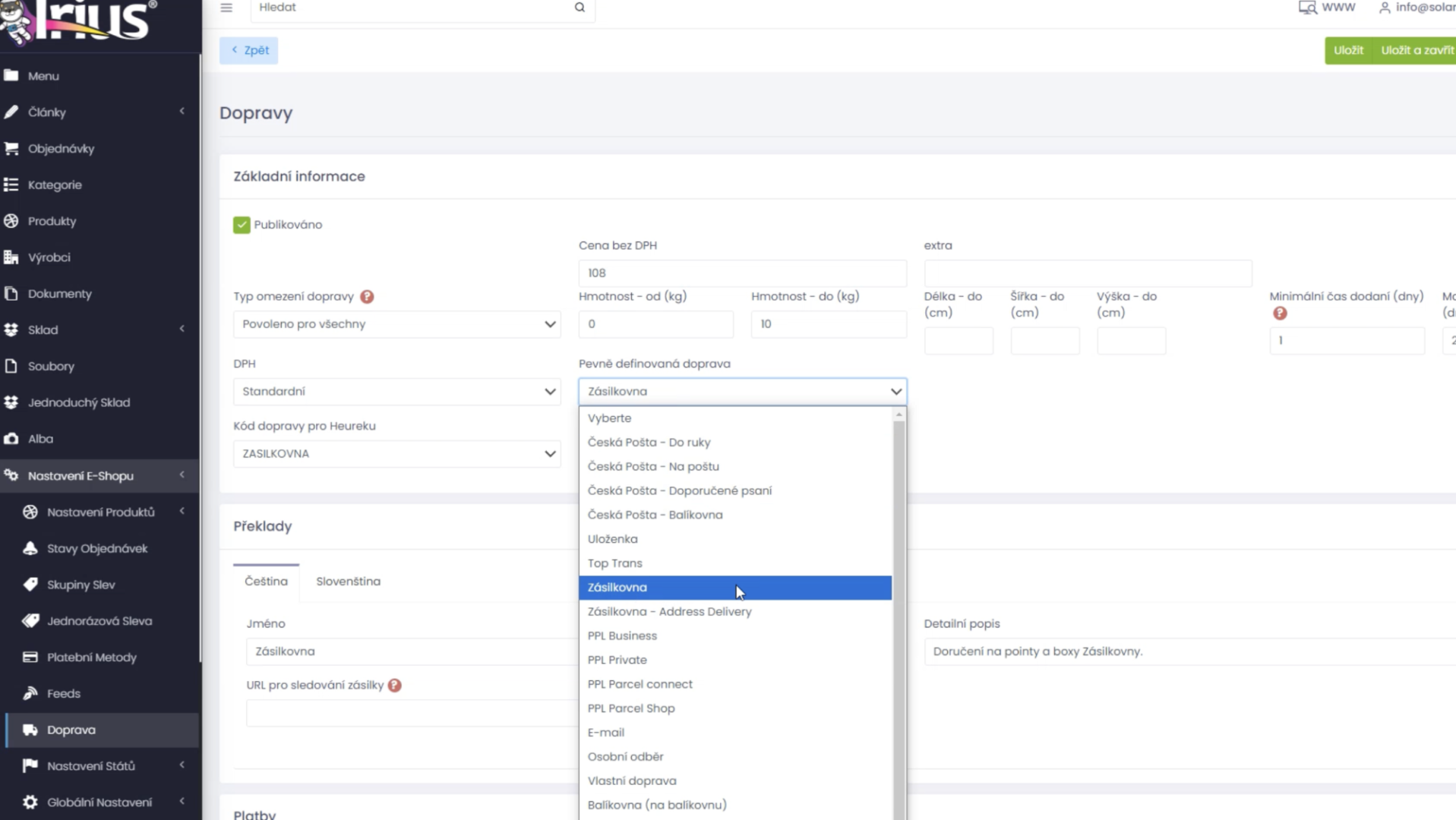
Task: Click the Detailní popis field
Action: pos(1189,651)
